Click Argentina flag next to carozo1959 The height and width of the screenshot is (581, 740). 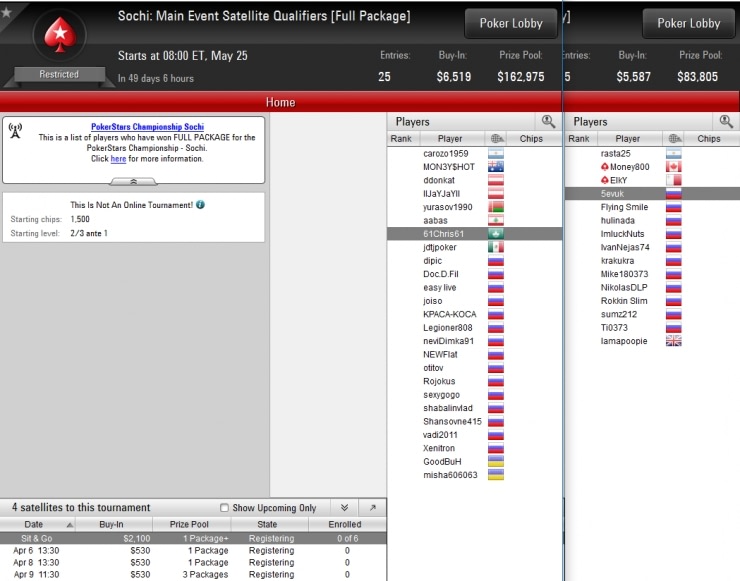pos(496,153)
